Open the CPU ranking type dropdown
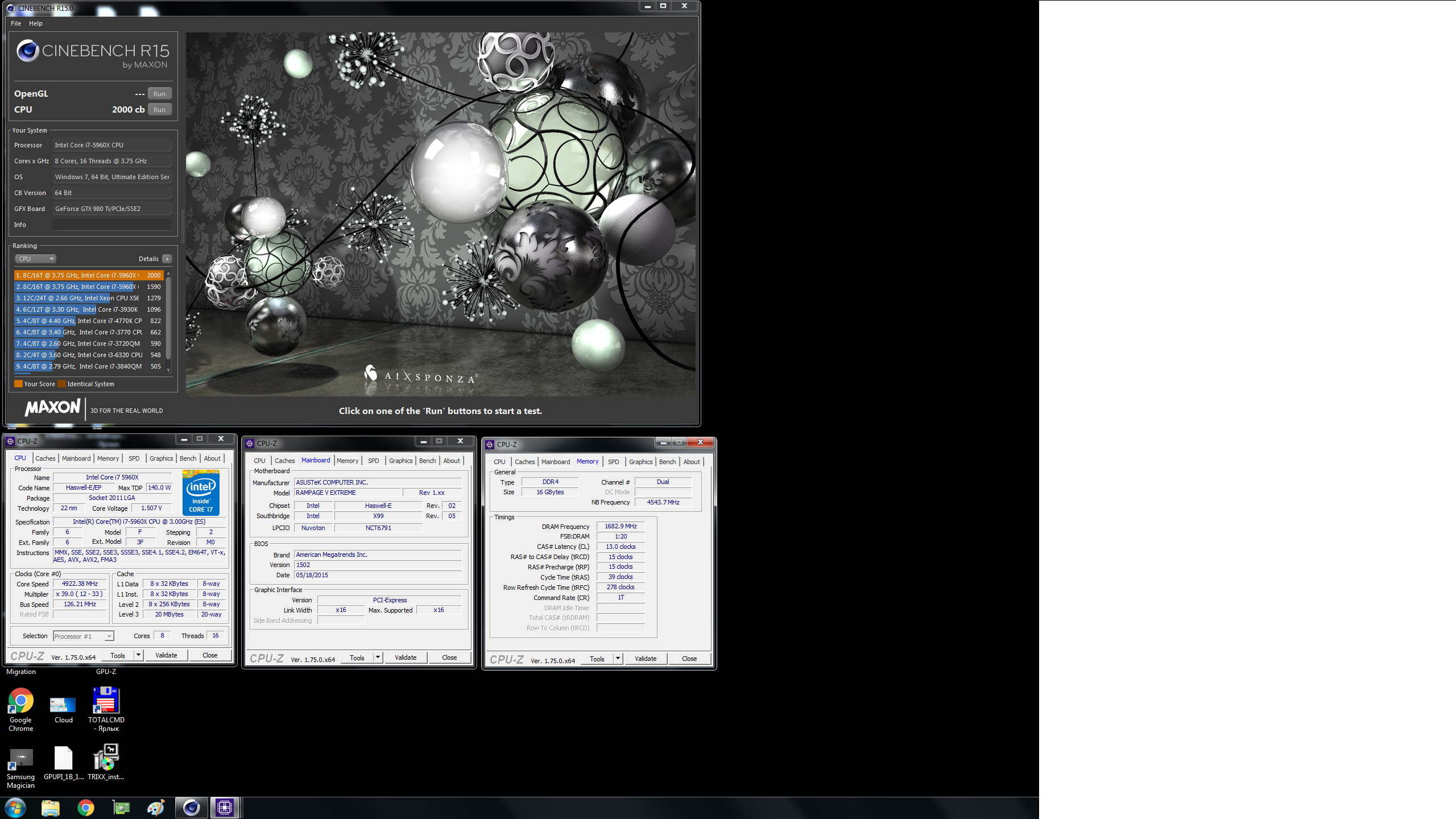Image resolution: width=1456 pixels, height=819 pixels. click(35, 259)
